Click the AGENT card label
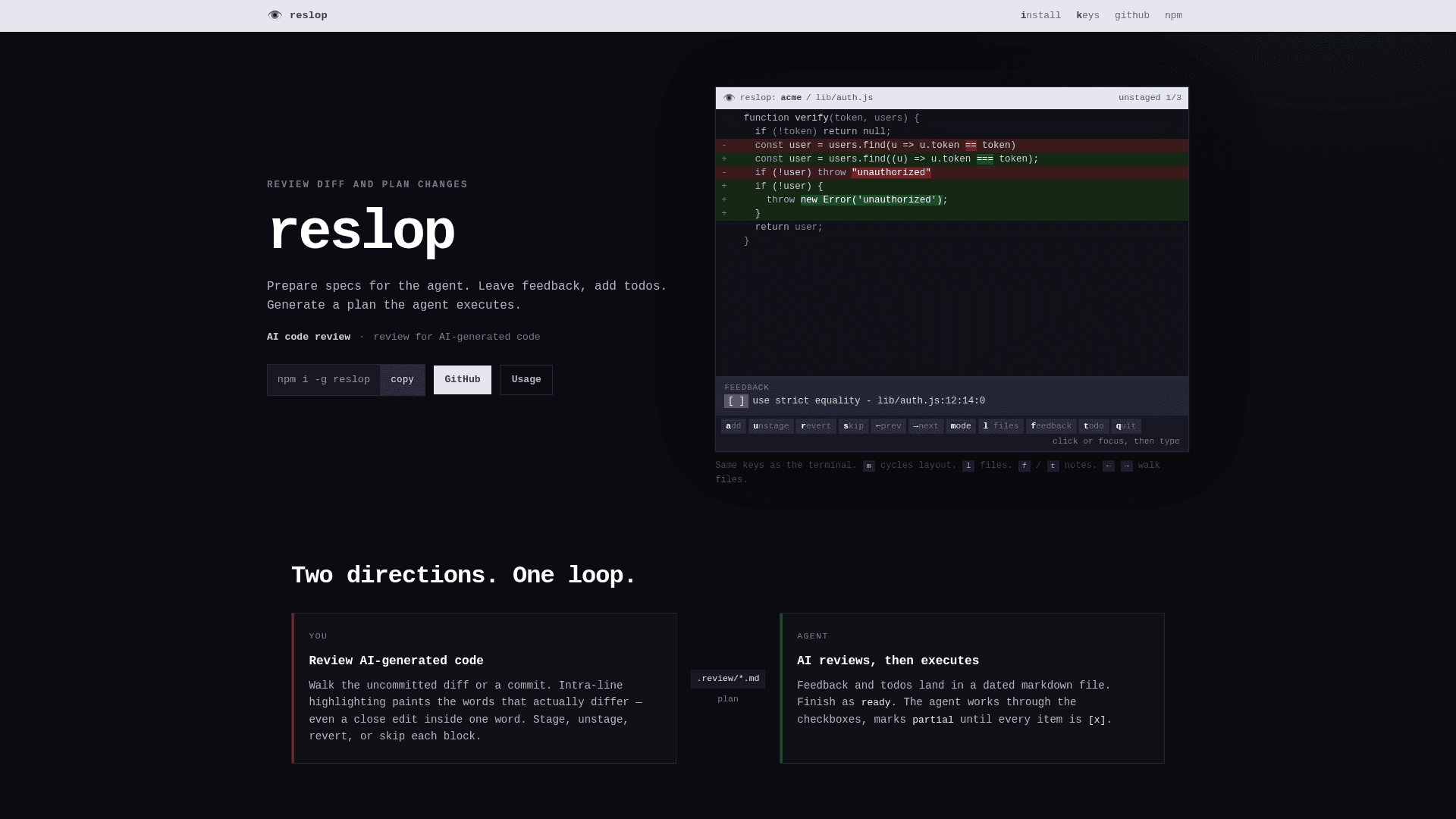The height and width of the screenshot is (819, 1456). [813, 636]
